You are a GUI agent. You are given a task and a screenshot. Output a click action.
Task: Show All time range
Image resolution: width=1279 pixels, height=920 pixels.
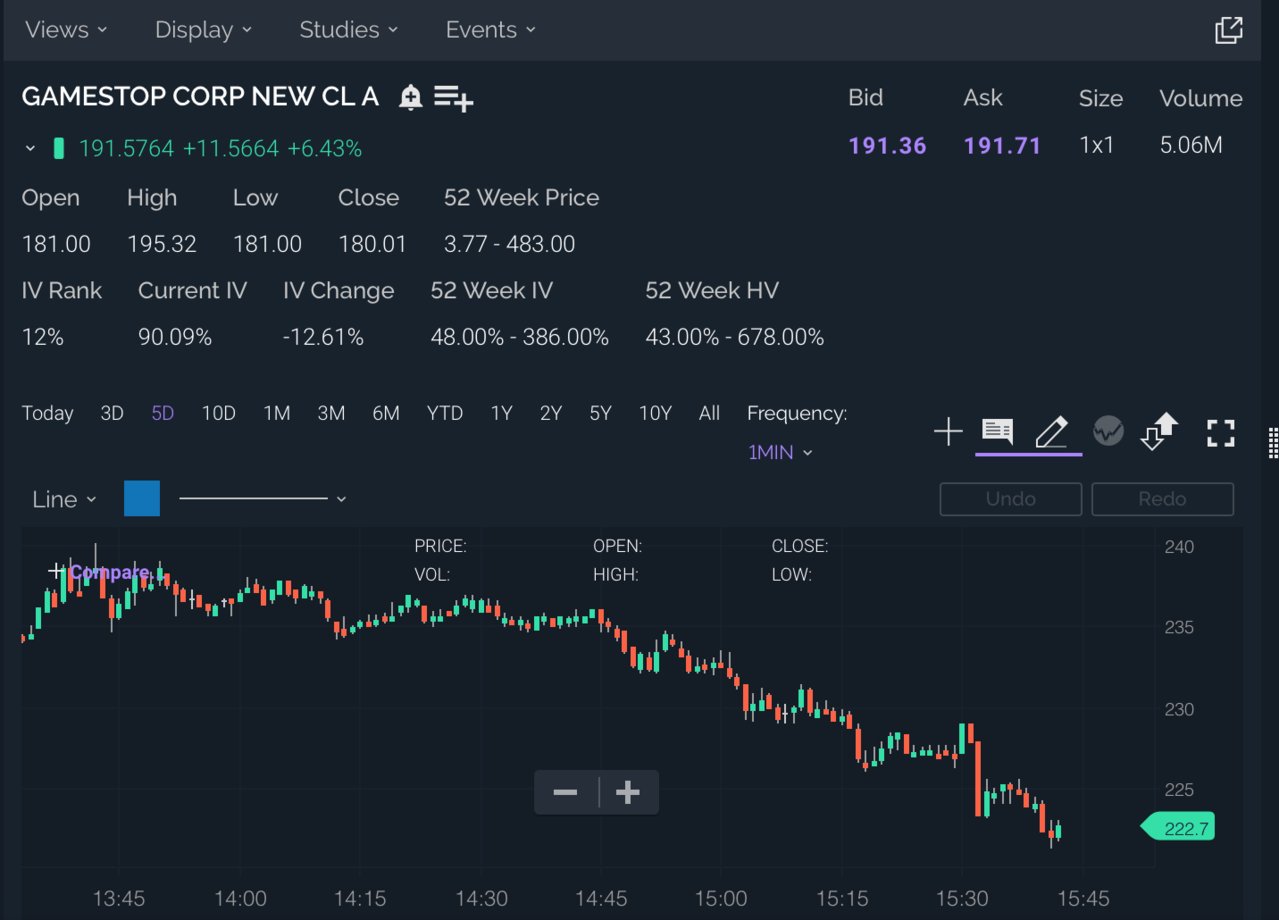pyautogui.click(x=709, y=413)
